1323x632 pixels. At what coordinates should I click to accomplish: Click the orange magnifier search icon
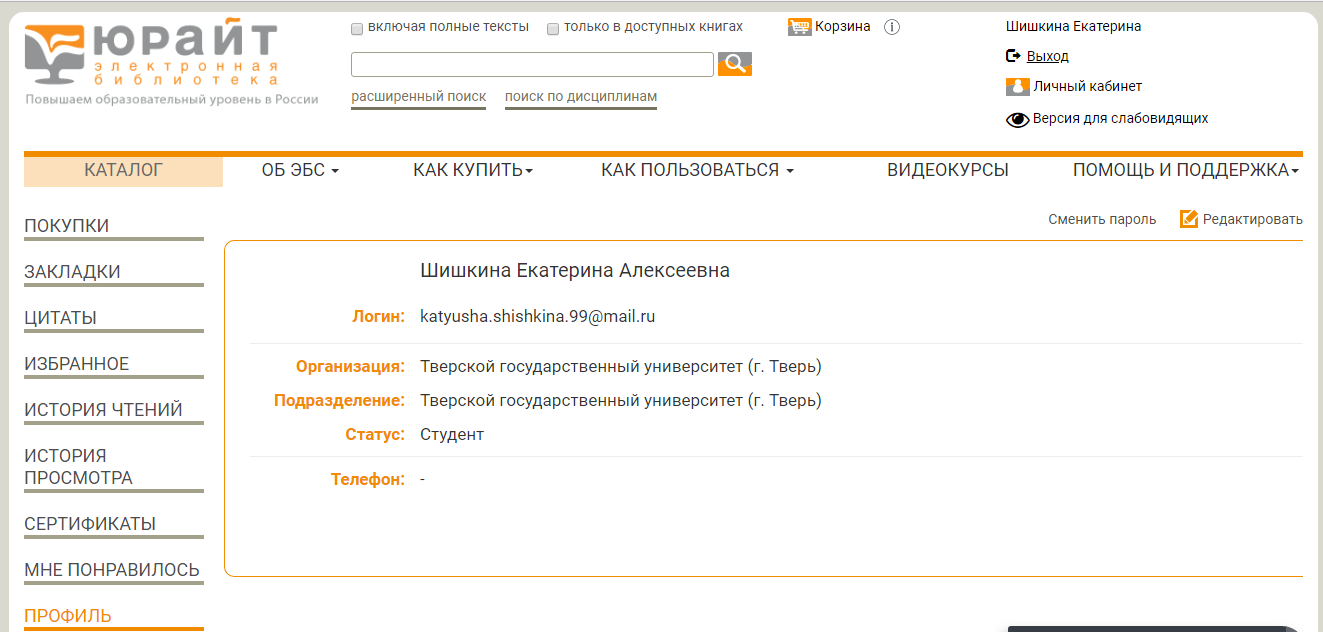tap(734, 63)
